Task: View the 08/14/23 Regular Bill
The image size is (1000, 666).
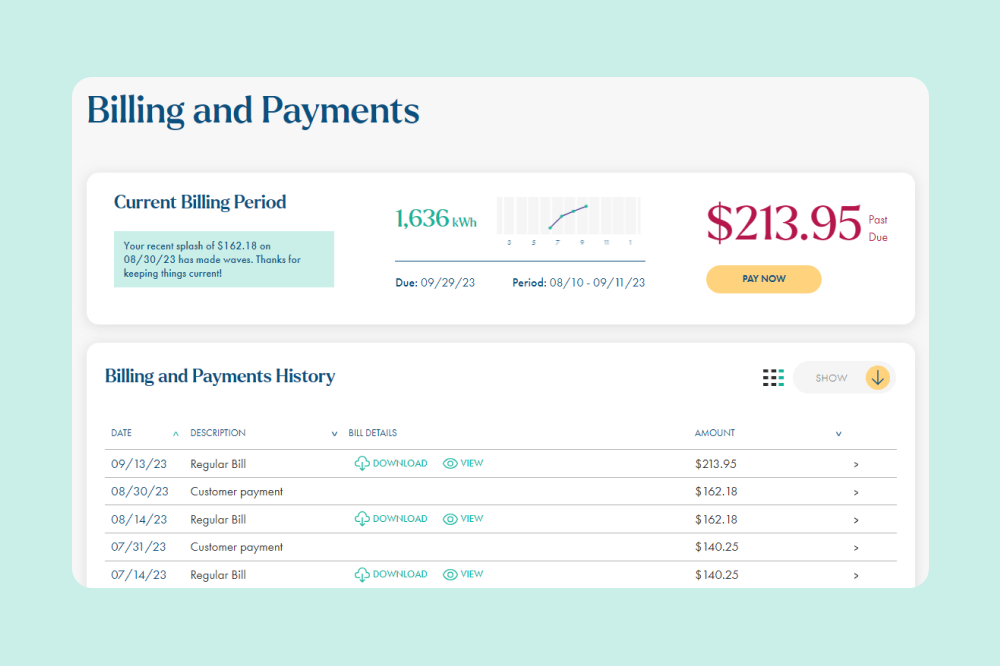Action: pyautogui.click(x=463, y=519)
